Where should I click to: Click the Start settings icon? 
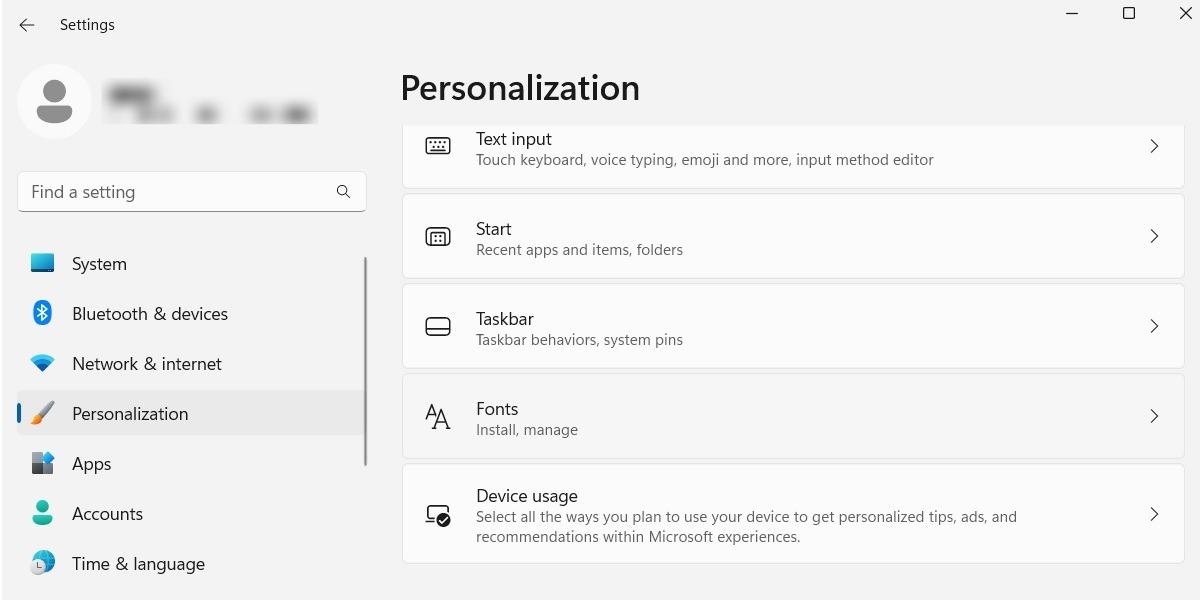click(438, 236)
